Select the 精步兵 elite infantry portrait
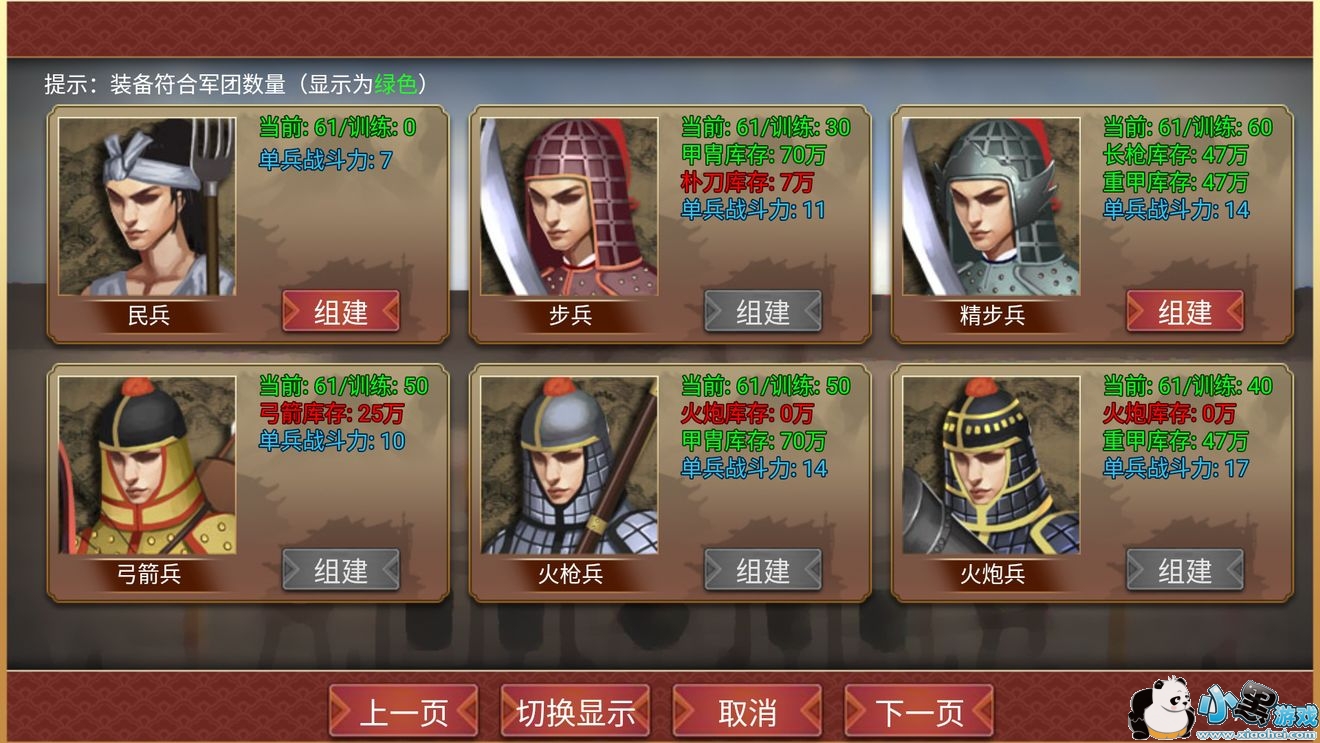The width and height of the screenshot is (1320, 743). [991, 207]
